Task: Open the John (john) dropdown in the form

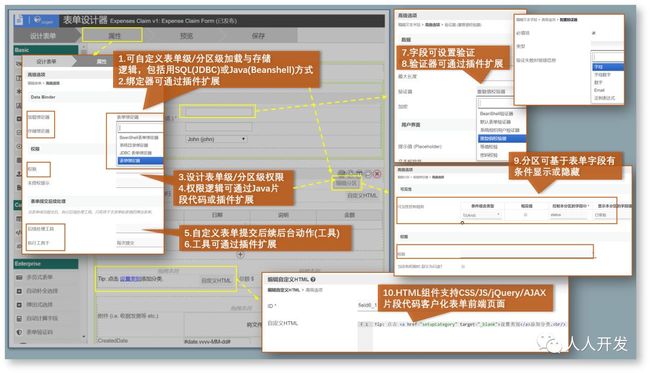Action: [x=216, y=139]
